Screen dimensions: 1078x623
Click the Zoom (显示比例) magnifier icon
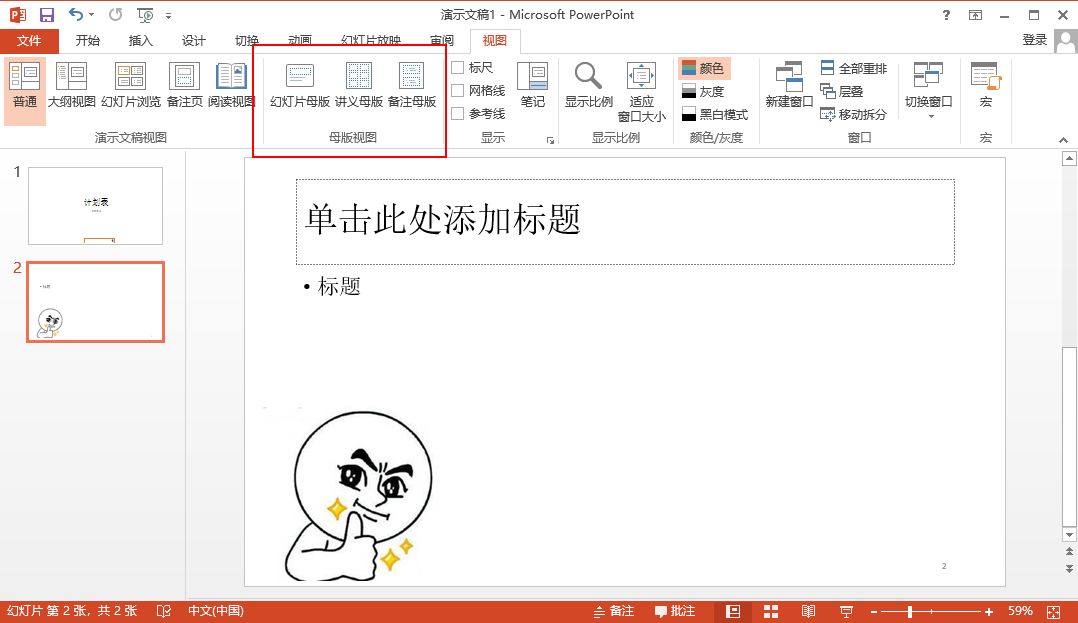[588, 77]
